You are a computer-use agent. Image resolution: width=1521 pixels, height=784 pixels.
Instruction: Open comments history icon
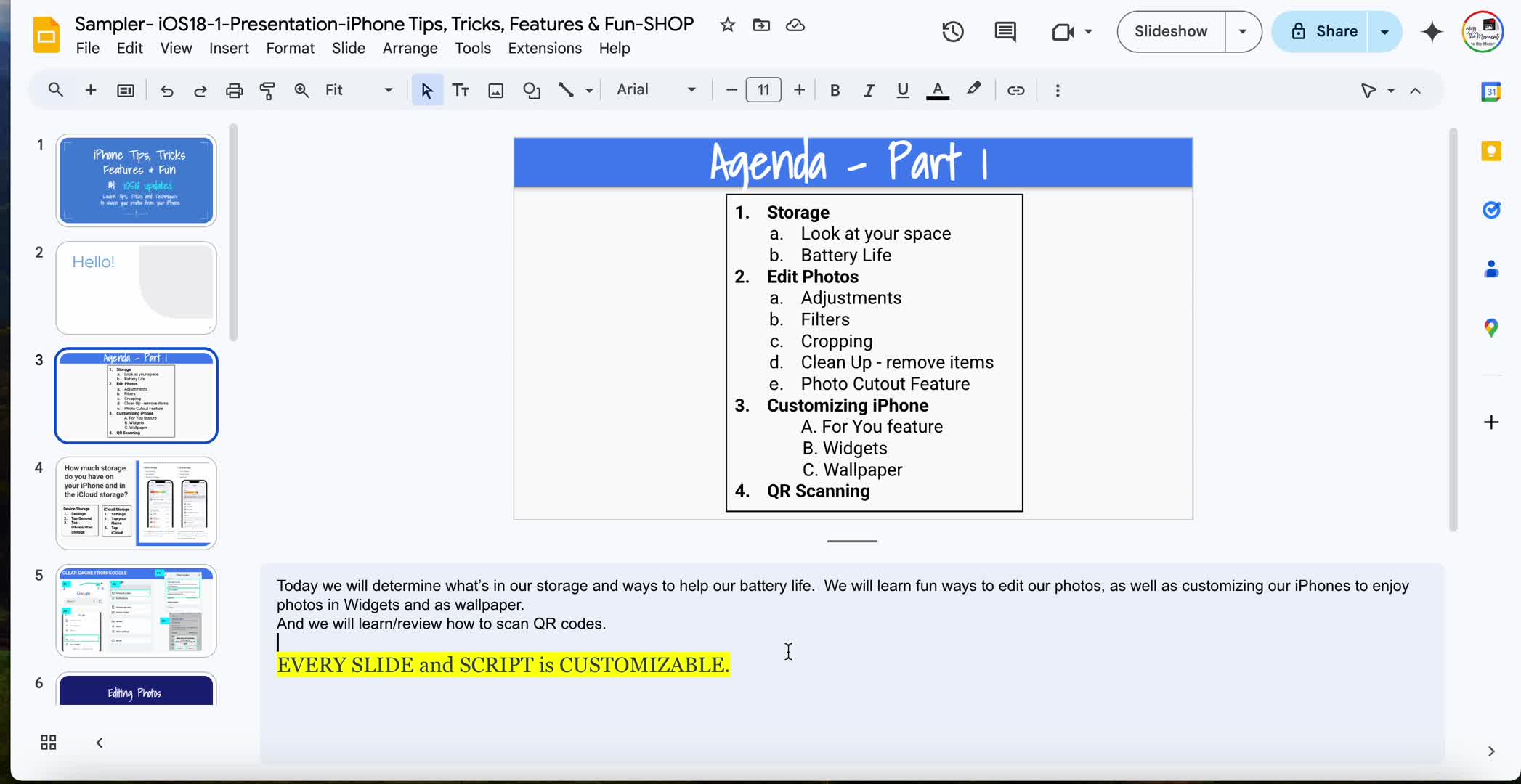(1005, 31)
